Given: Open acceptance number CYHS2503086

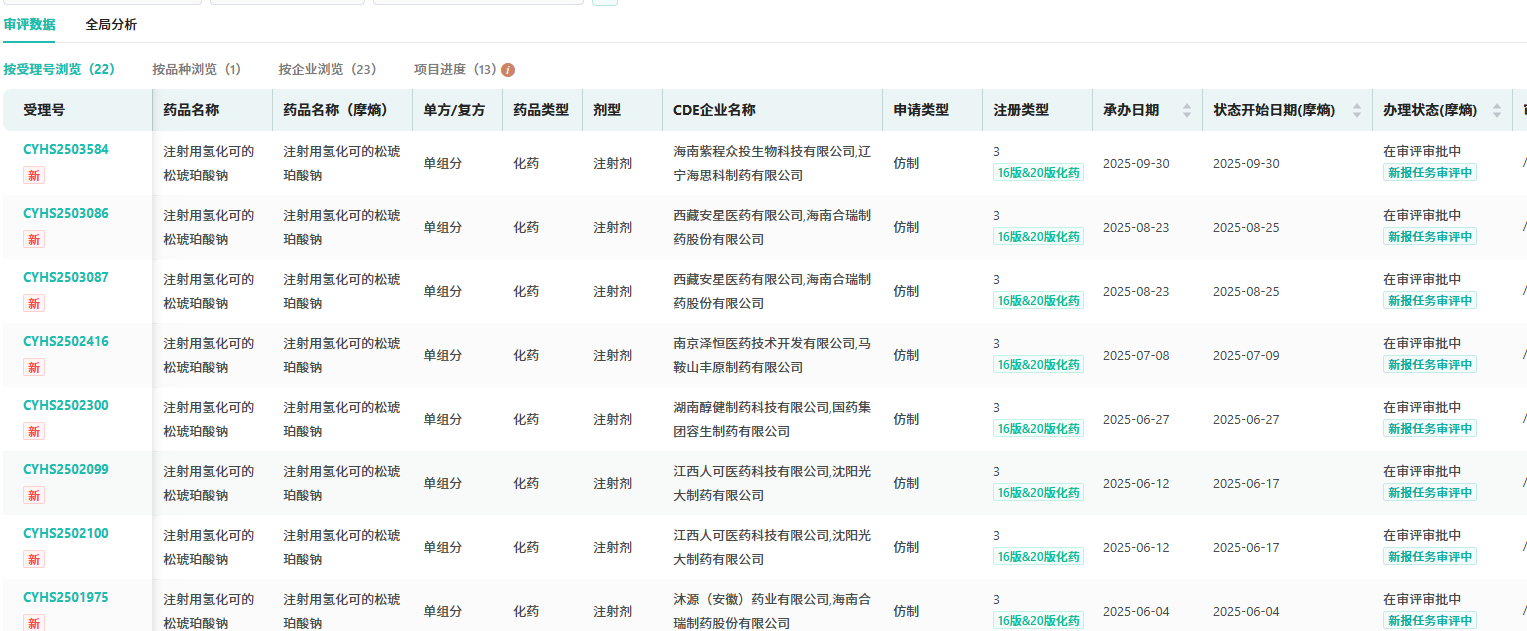Looking at the screenshot, I should (66, 213).
